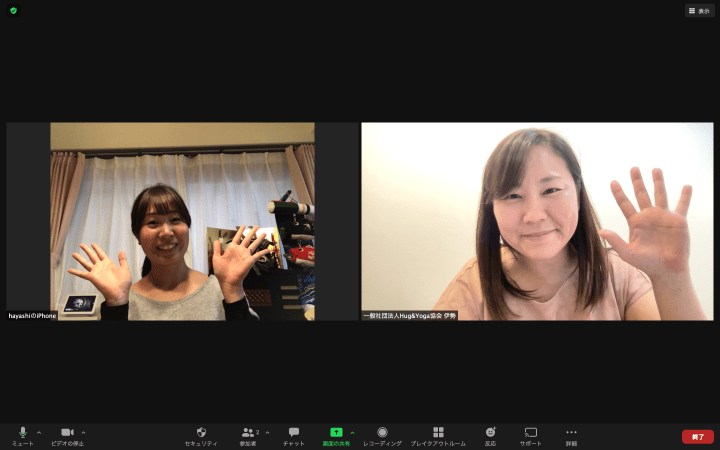Image resolution: width=720 pixels, height=450 pixels.
Task: Click the green Share Screen button
Action: (336, 435)
